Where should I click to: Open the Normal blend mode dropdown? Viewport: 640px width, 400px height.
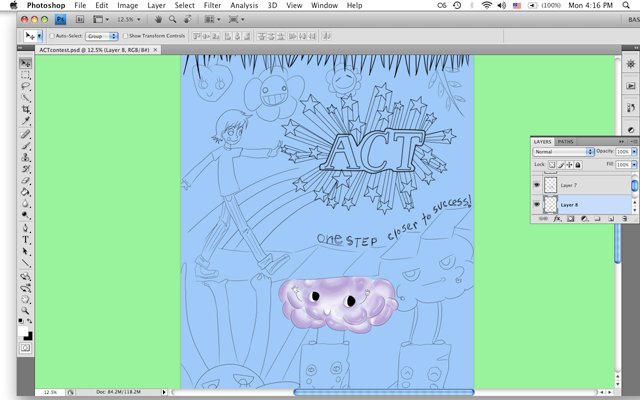[x=563, y=152]
